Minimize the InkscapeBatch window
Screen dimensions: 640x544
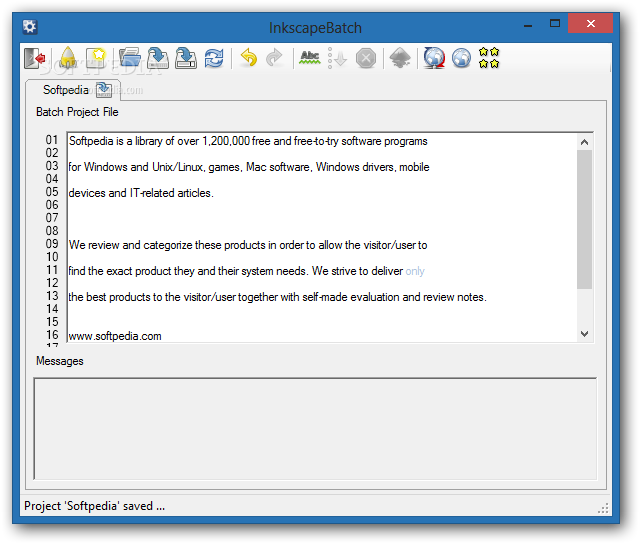click(528, 25)
